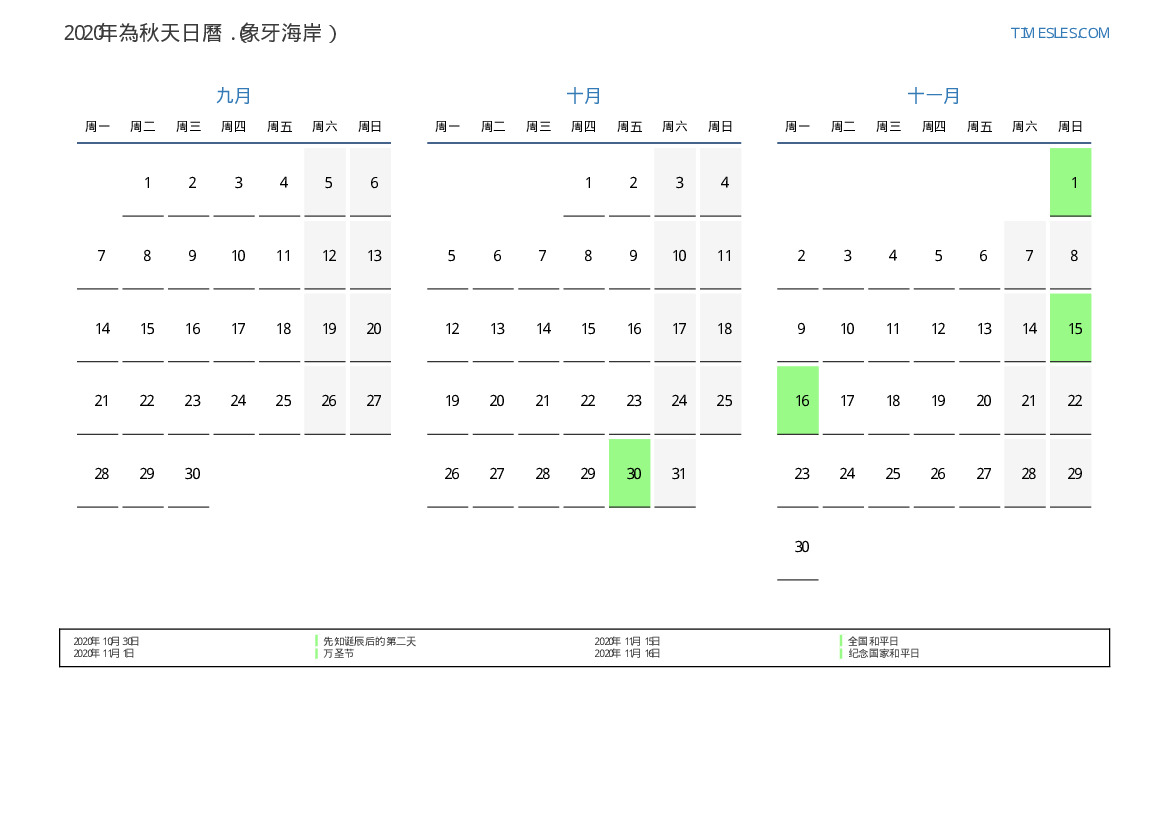Screen dimensions: 1169x827
Task: Click October 1 date cell
Action: (587, 182)
